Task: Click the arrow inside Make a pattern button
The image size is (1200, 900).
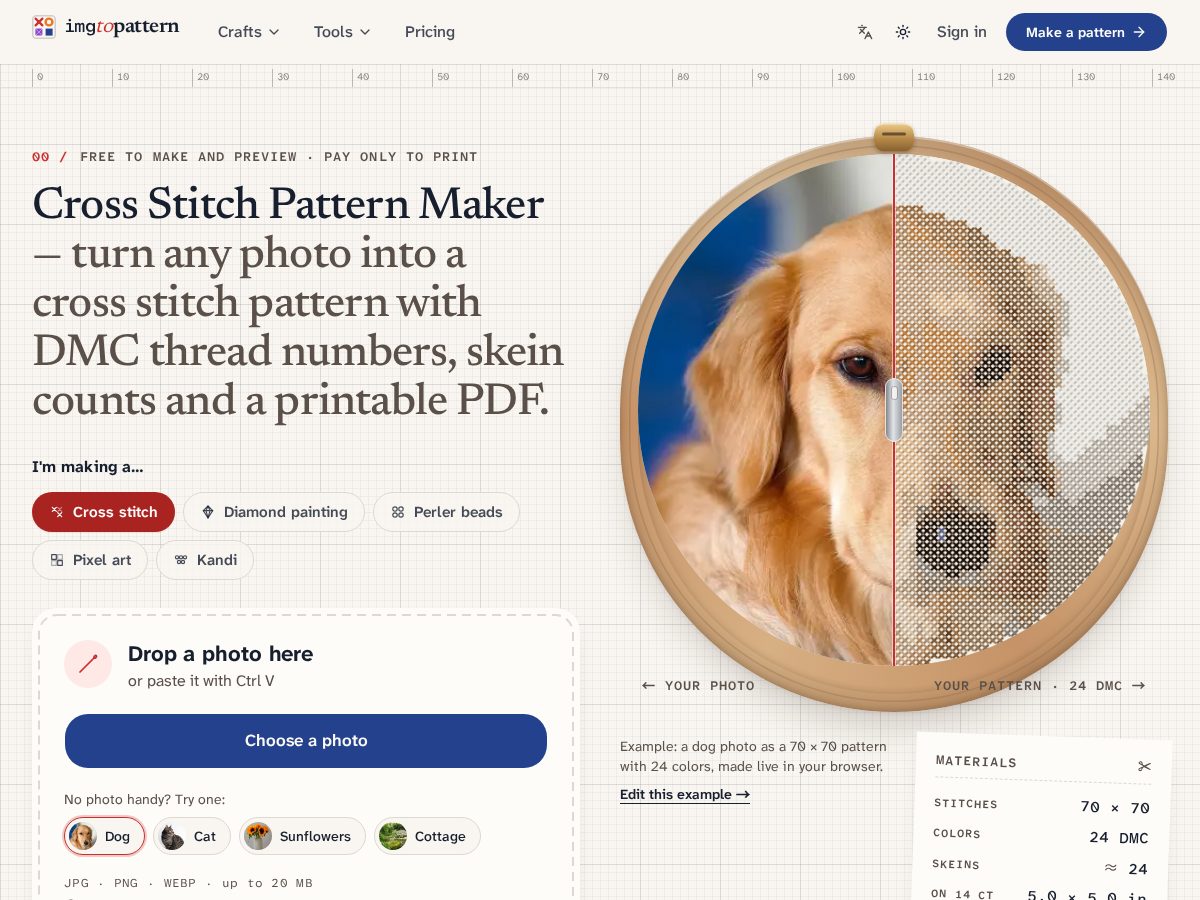Action: tap(1139, 32)
